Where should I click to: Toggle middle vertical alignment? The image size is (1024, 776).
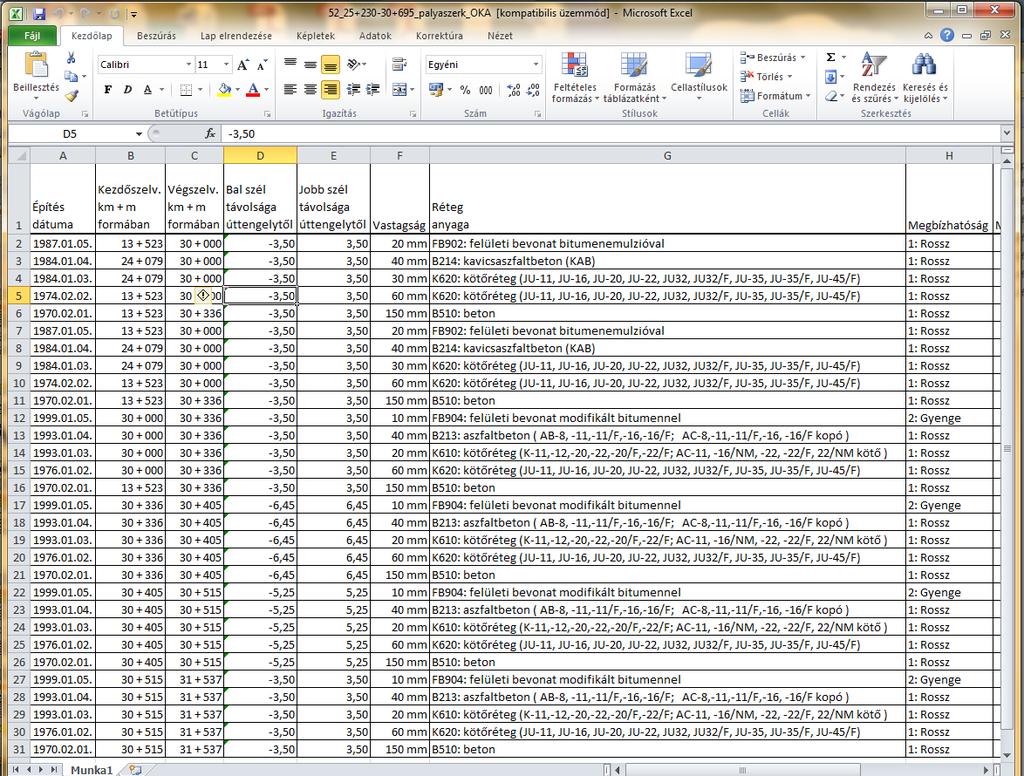click(x=311, y=64)
